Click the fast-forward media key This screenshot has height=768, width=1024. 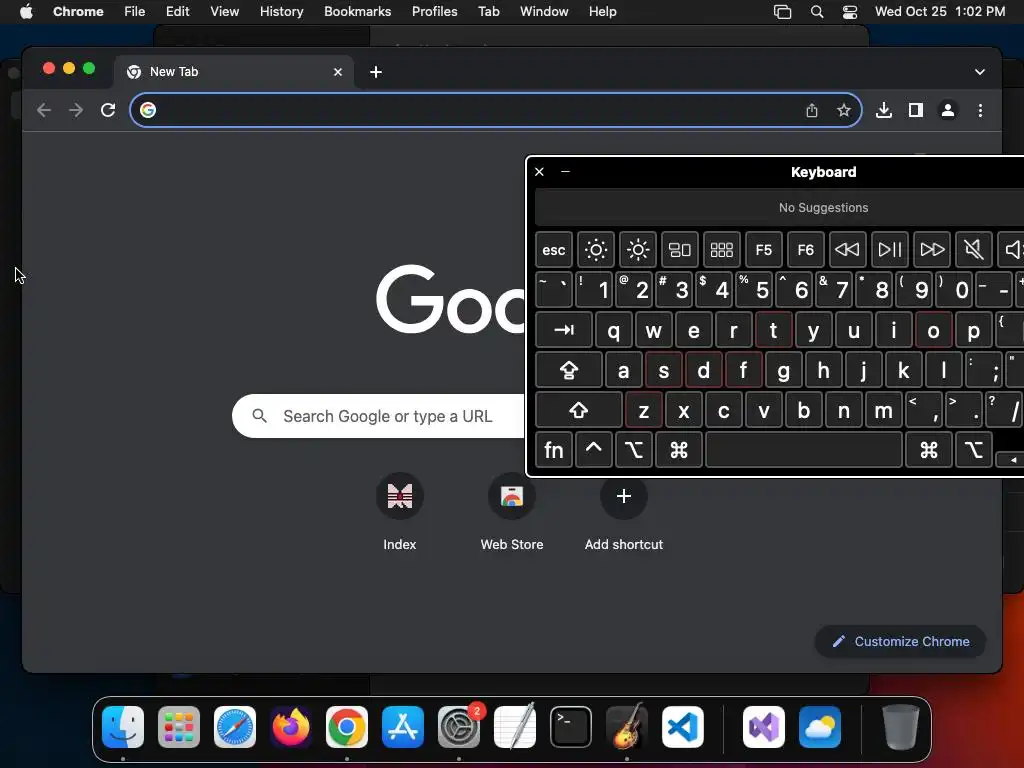tap(932, 249)
